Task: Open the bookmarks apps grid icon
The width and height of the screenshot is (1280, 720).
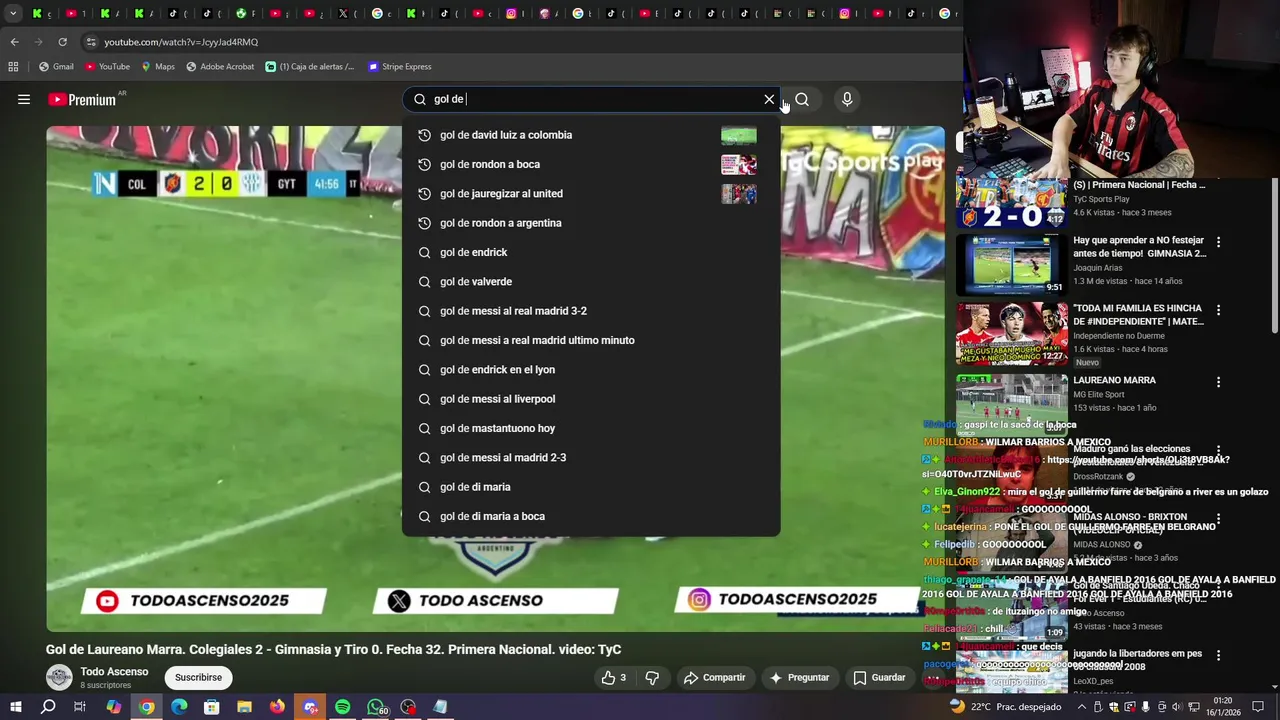Action: coord(13,66)
